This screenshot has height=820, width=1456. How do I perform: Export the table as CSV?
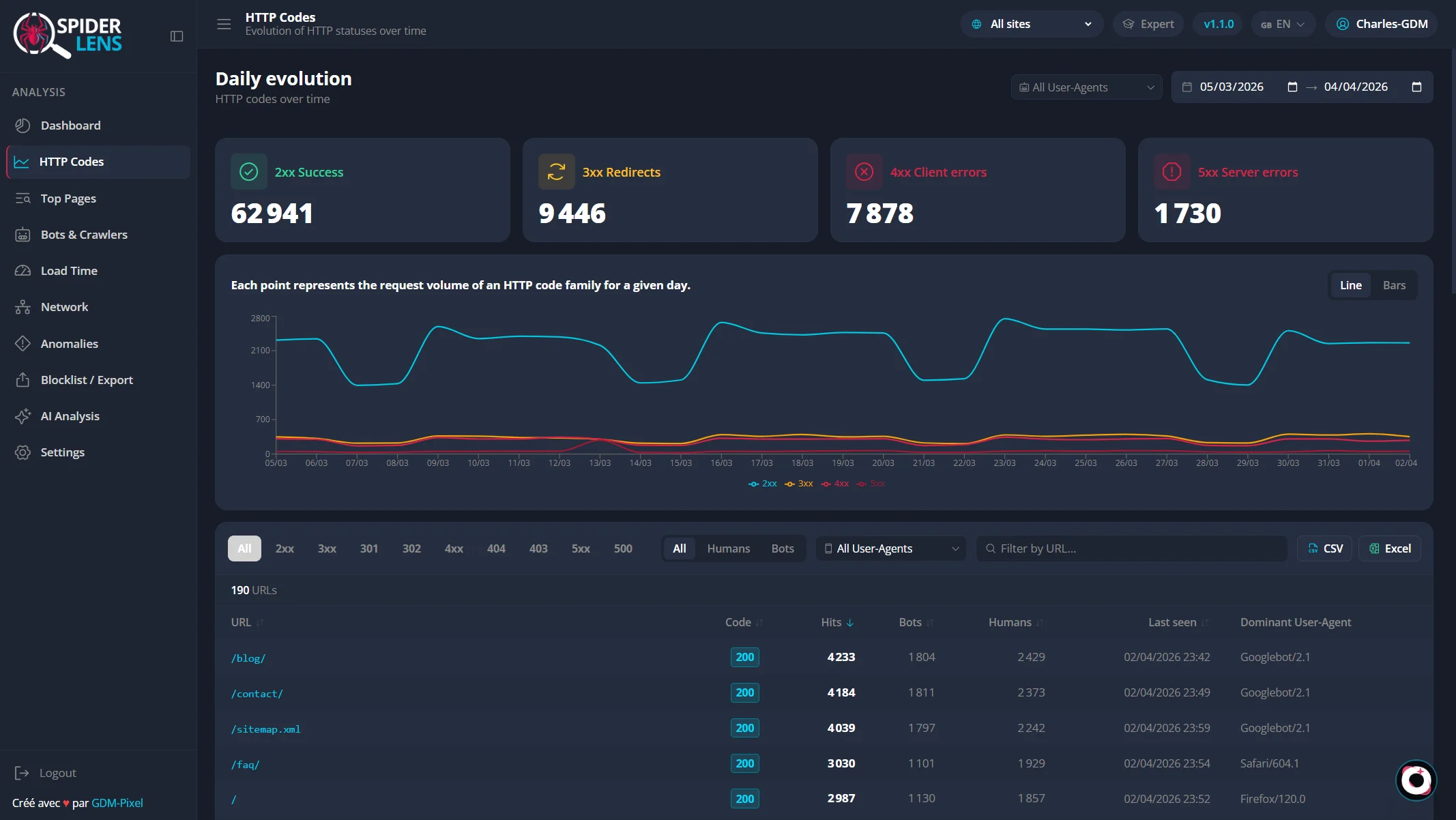tap(1324, 548)
